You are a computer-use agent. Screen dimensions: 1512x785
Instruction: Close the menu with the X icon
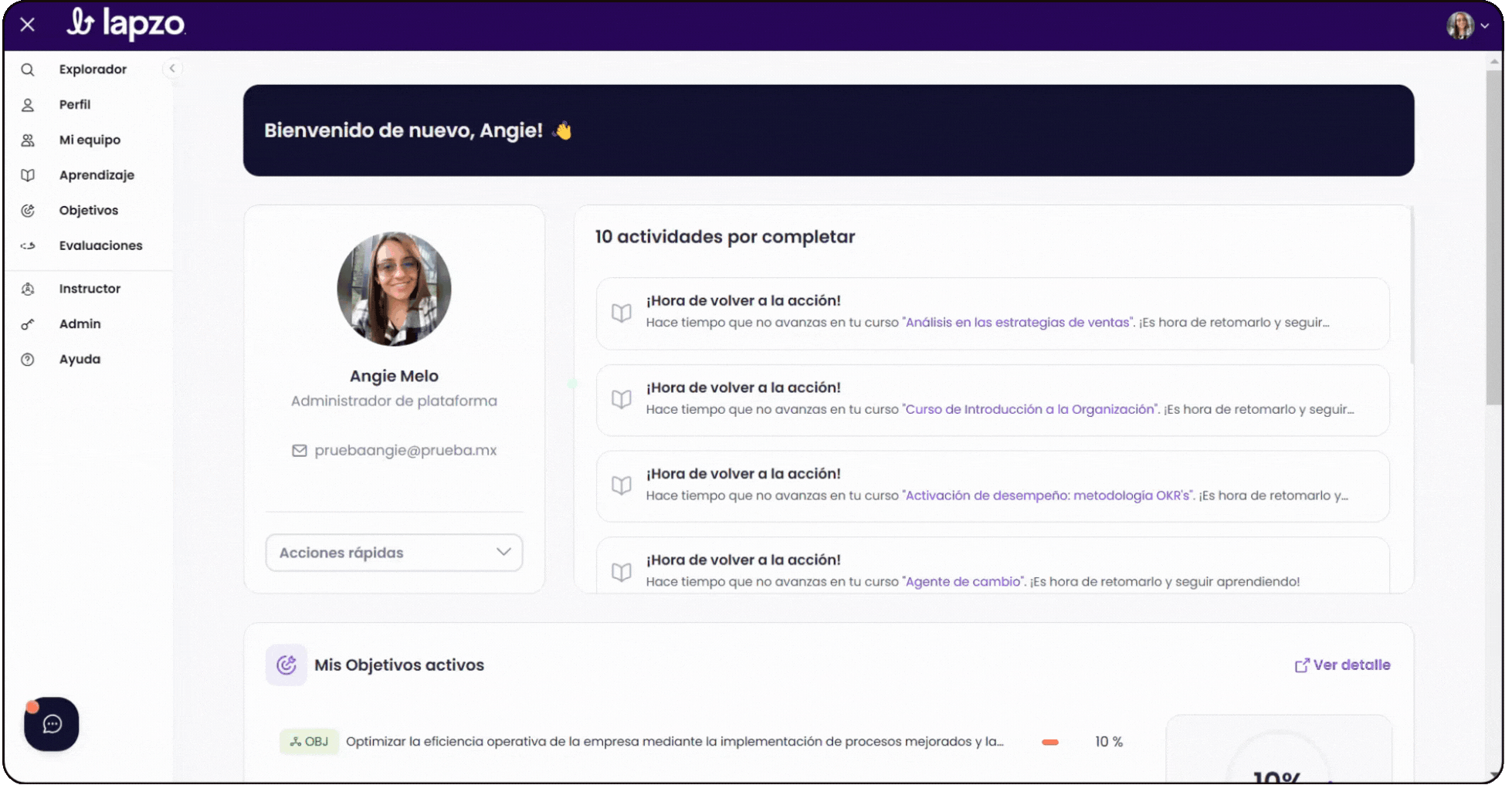click(x=28, y=25)
